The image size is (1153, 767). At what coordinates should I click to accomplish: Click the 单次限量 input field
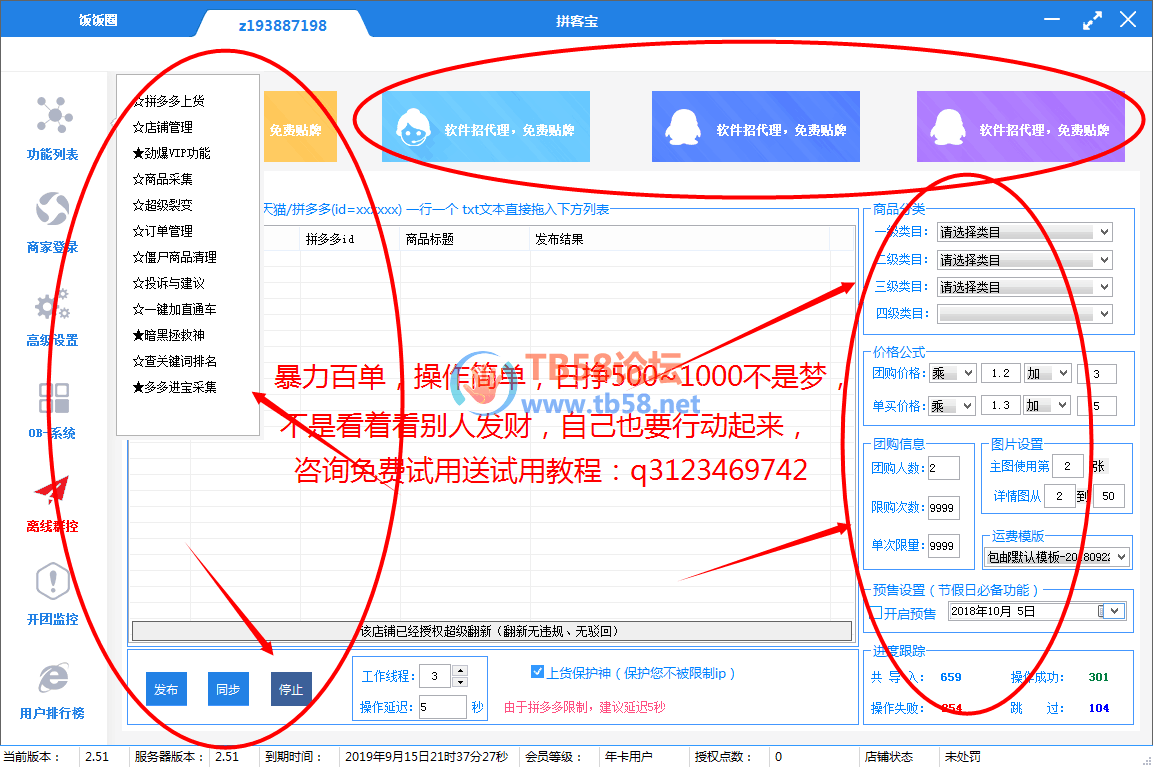tap(943, 546)
